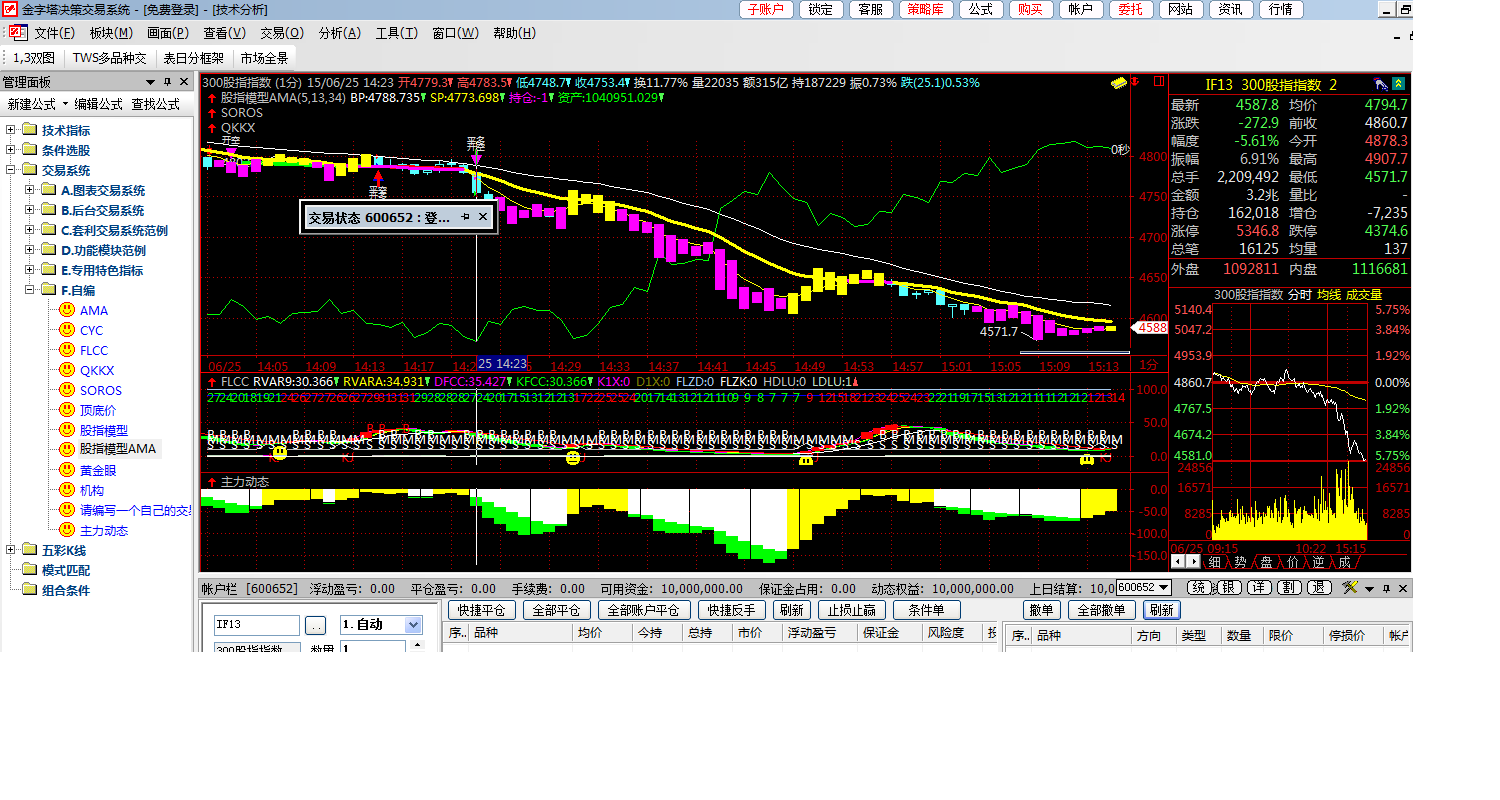Close the account bar panel
Viewport: 1500px width, 800px height.
tap(1402, 588)
